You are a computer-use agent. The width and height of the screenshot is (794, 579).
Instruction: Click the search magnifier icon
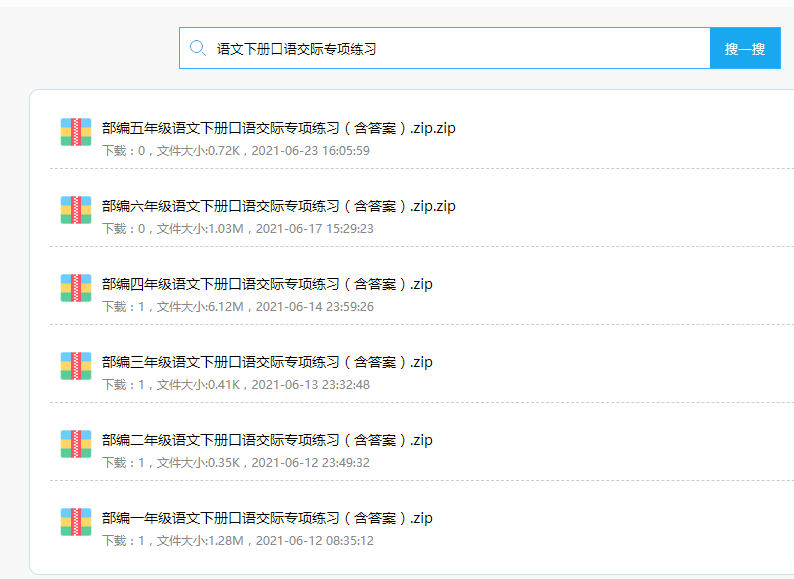(197, 48)
